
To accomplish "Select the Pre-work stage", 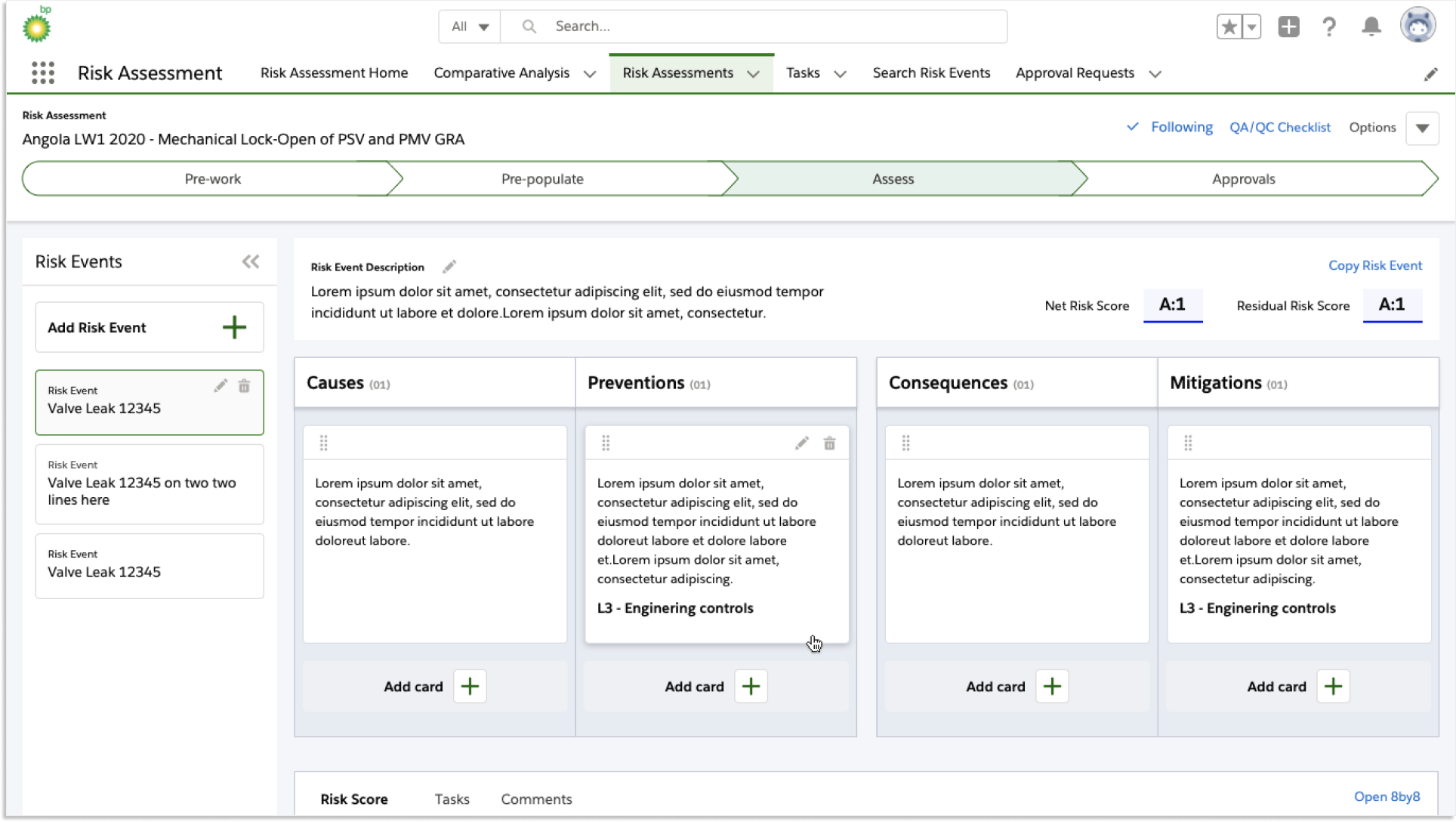I will [x=212, y=179].
